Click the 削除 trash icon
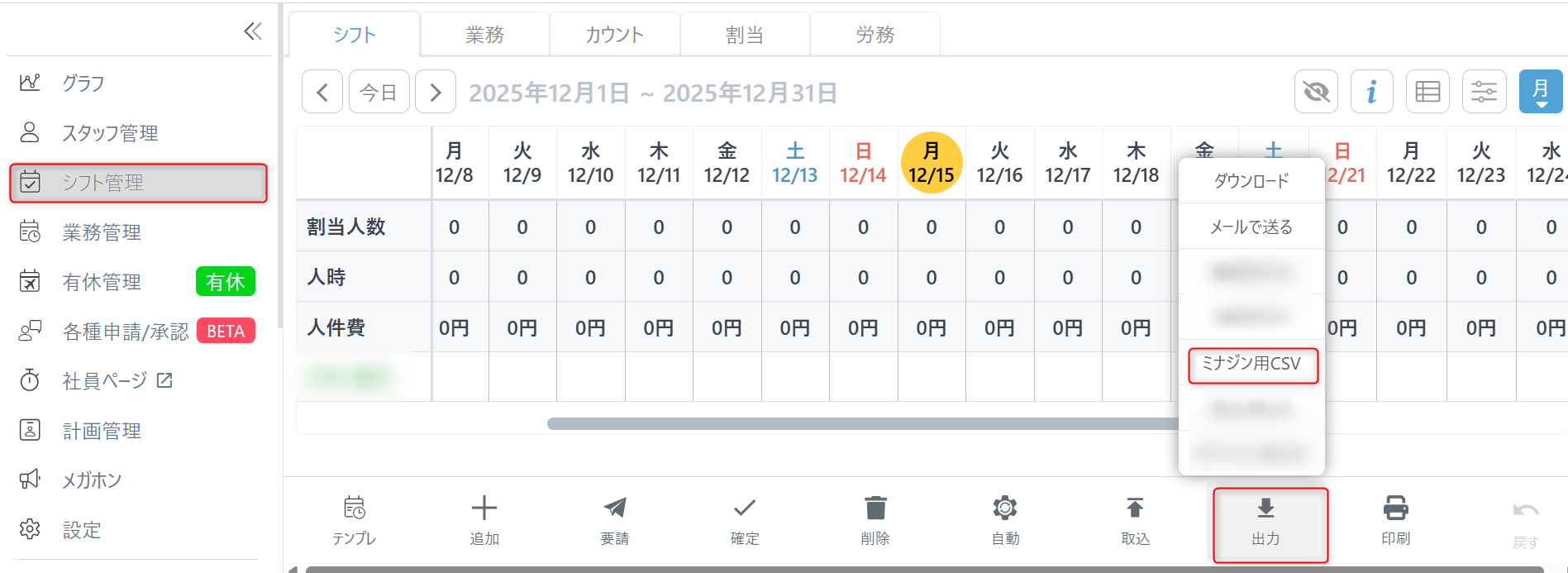This screenshot has height=573, width=1568. [x=875, y=508]
